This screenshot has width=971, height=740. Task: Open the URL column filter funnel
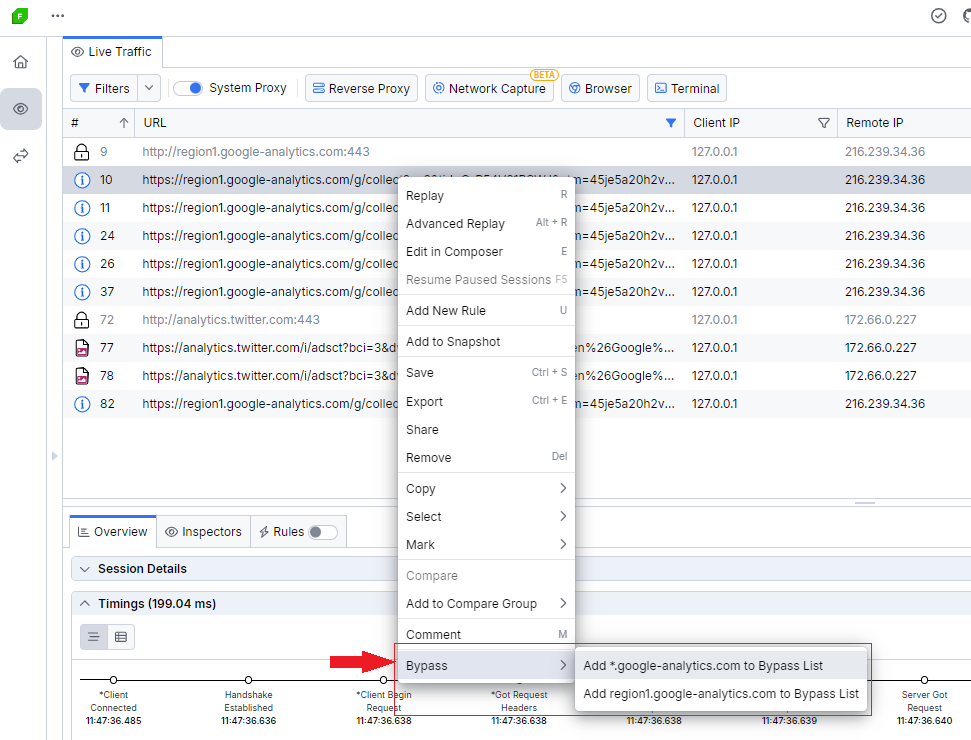pyautogui.click(x=670, y=120)
